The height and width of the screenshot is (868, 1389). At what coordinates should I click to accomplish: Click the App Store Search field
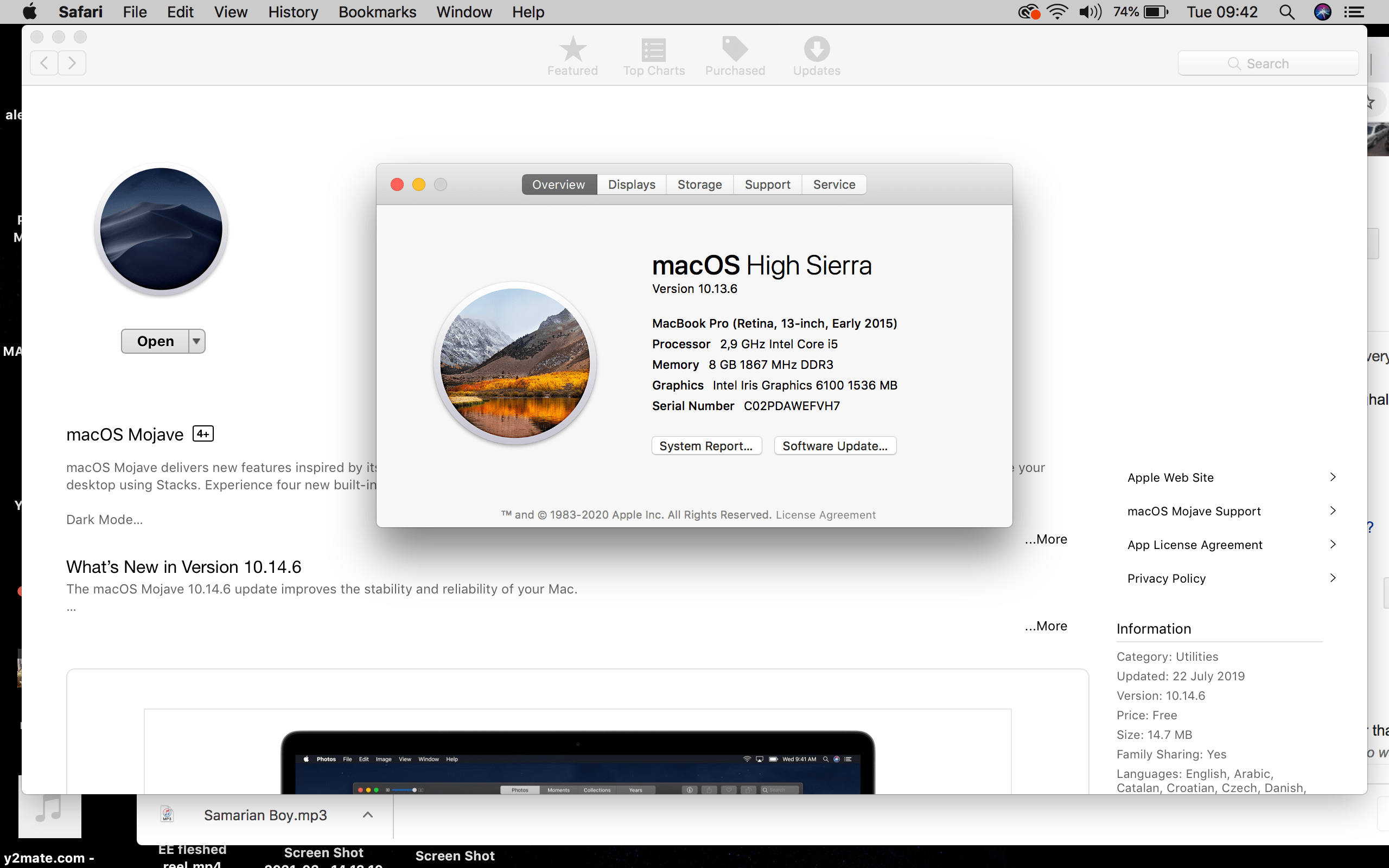(x=1267, y=63)
